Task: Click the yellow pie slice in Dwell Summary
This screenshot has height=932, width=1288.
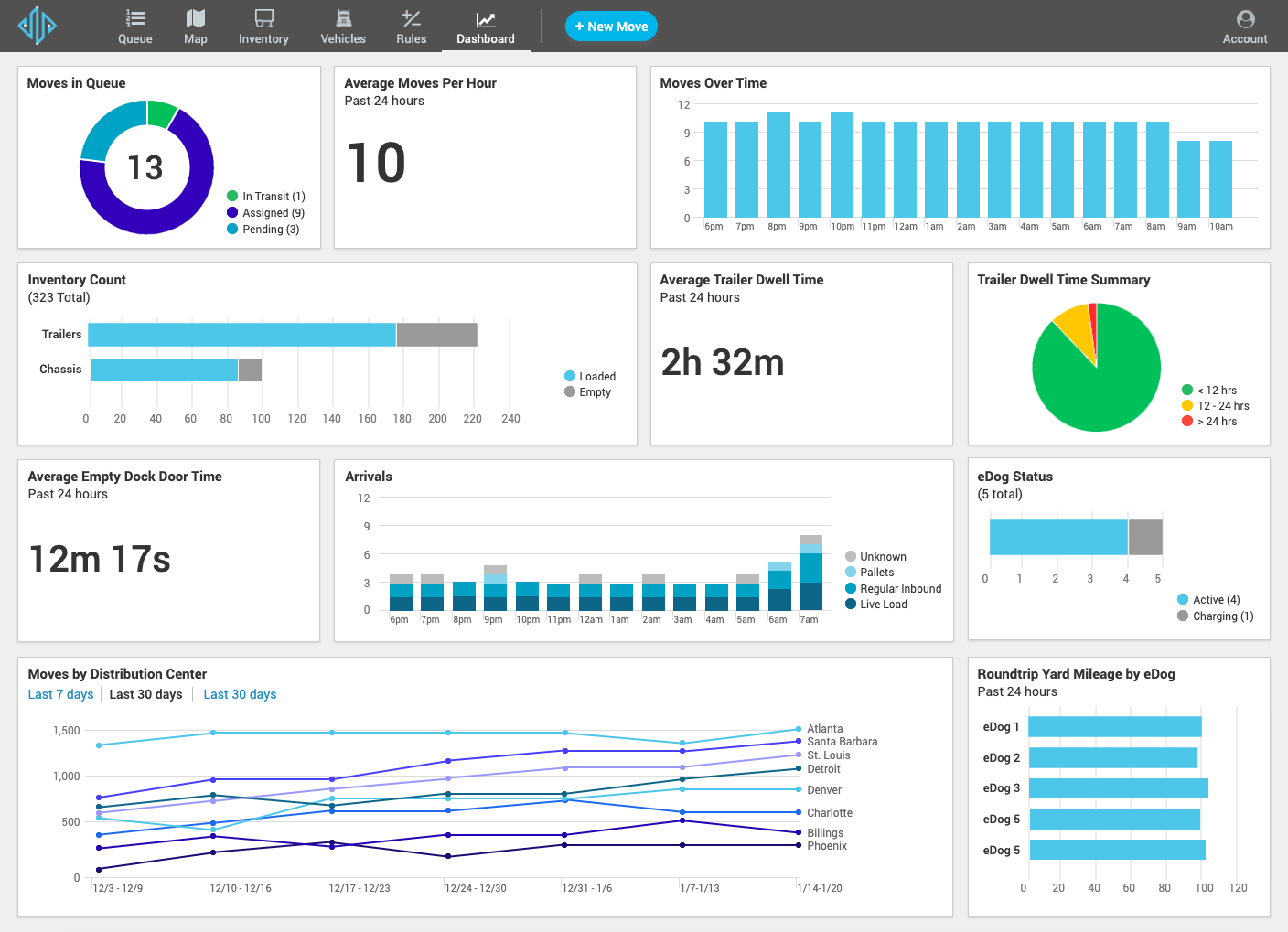Action: (1077, 327)
